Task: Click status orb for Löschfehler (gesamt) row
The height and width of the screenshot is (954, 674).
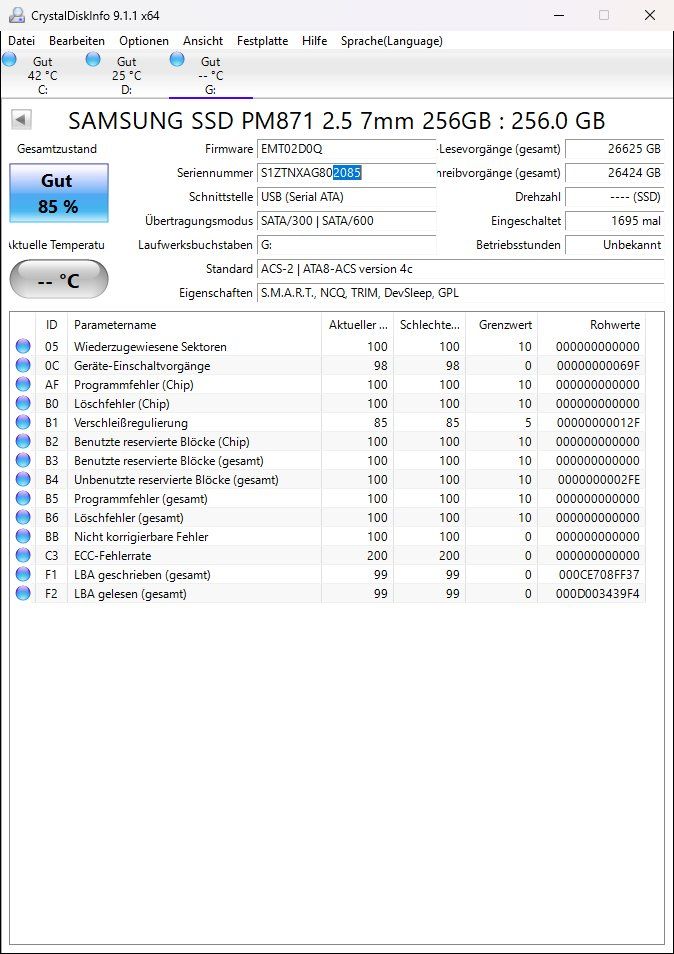Action: point(23,517)
